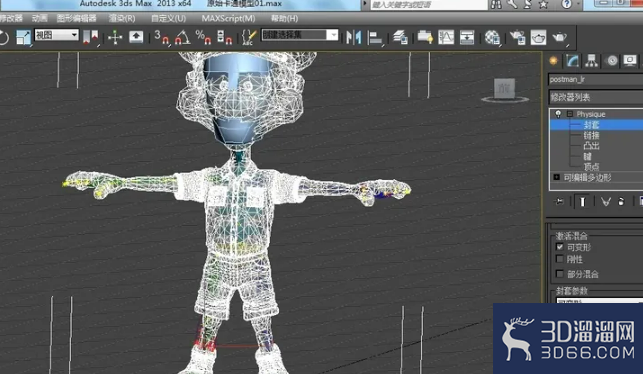Click the Edit Named Selection Sets icon
Image resolution: width=643 pixels, height=374 pixels.
tap(249, 37)
